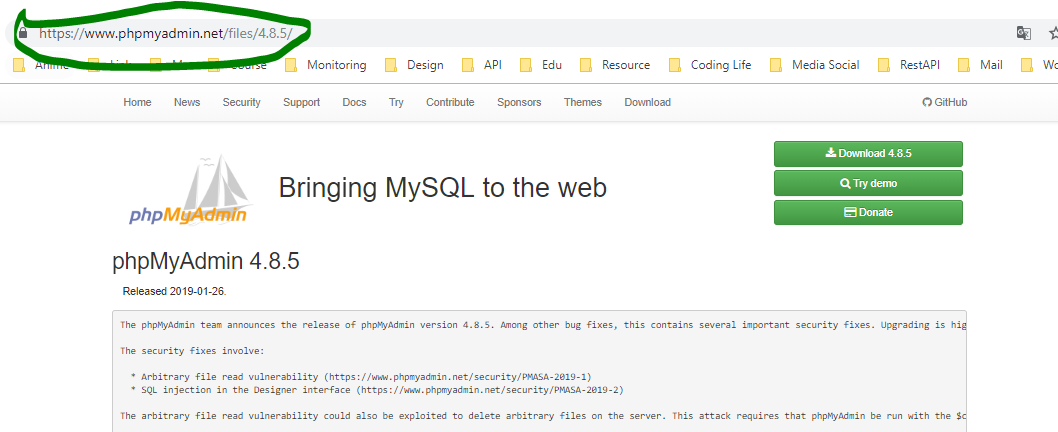Open the Docs navigation item
The width and height of the screenshot is (1058, 432).
[354, 102]
